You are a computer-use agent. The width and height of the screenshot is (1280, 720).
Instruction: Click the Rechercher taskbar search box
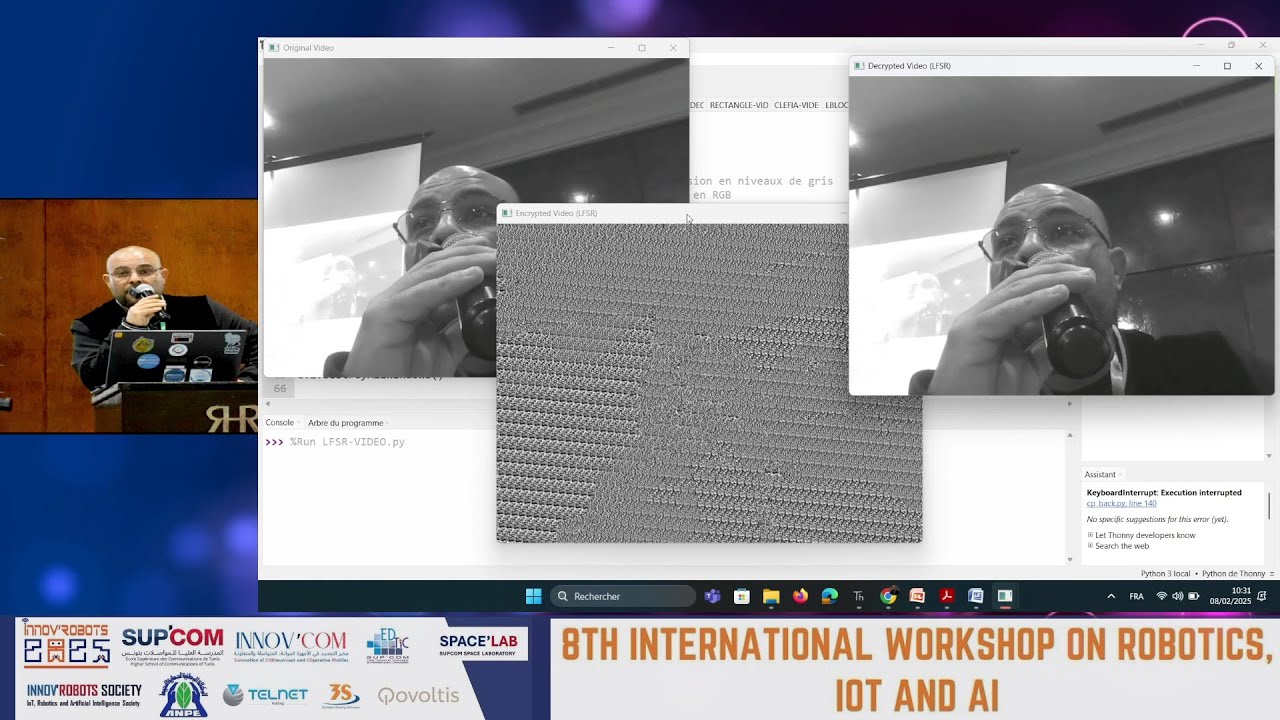pos(622,596)
